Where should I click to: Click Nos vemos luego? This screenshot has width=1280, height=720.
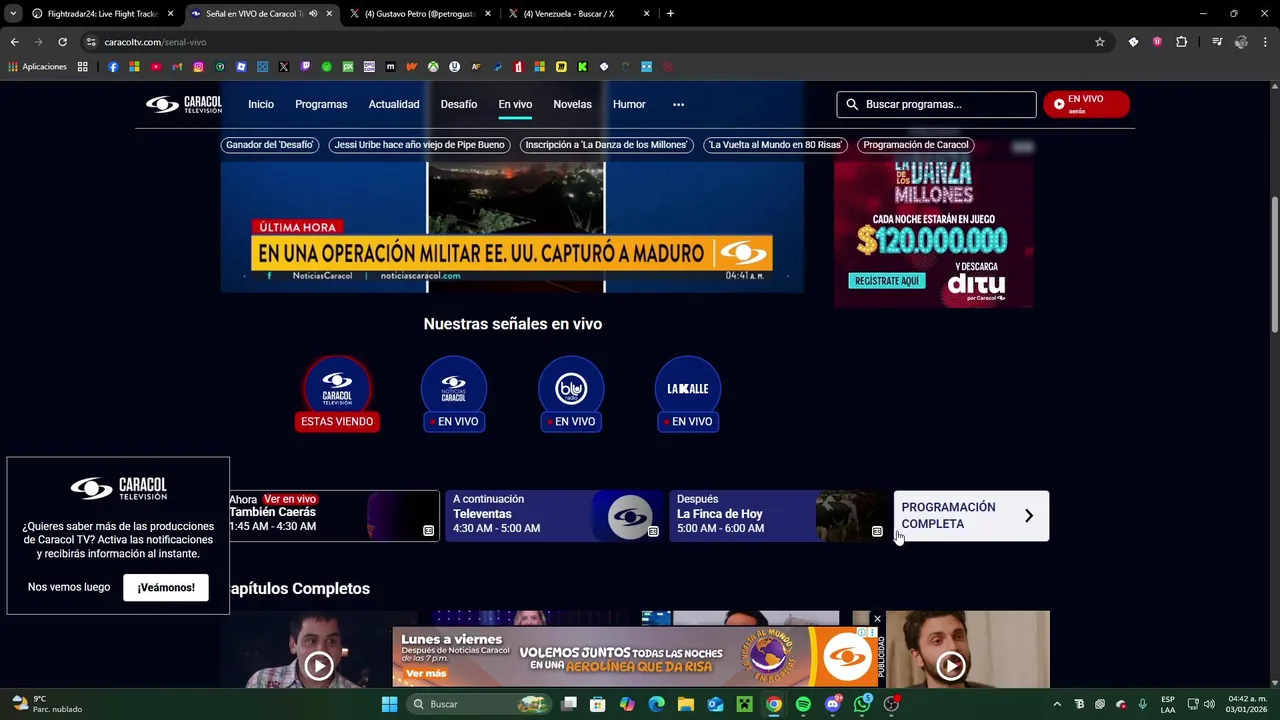coord(69,587)
